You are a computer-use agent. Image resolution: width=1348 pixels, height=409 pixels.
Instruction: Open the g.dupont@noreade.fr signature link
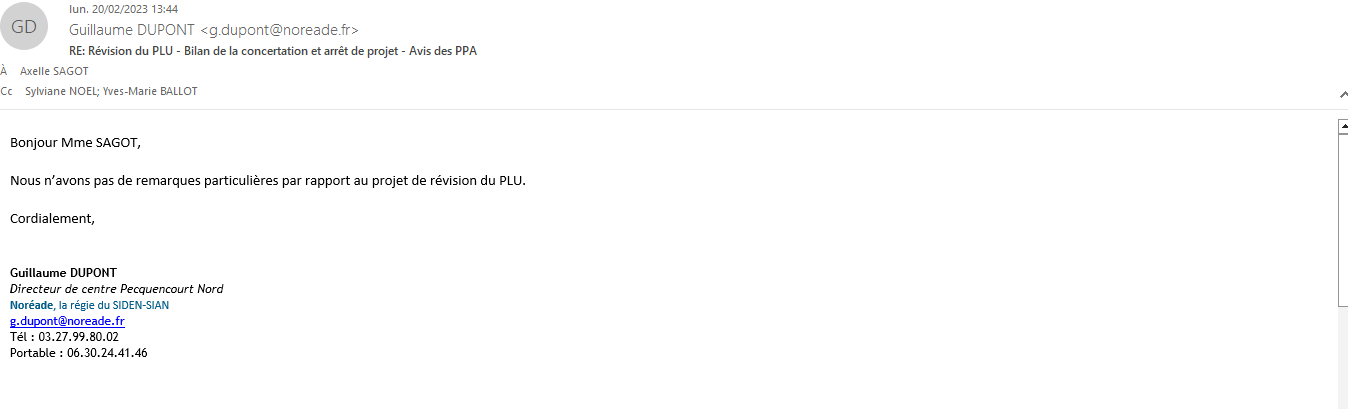[67, 321]
